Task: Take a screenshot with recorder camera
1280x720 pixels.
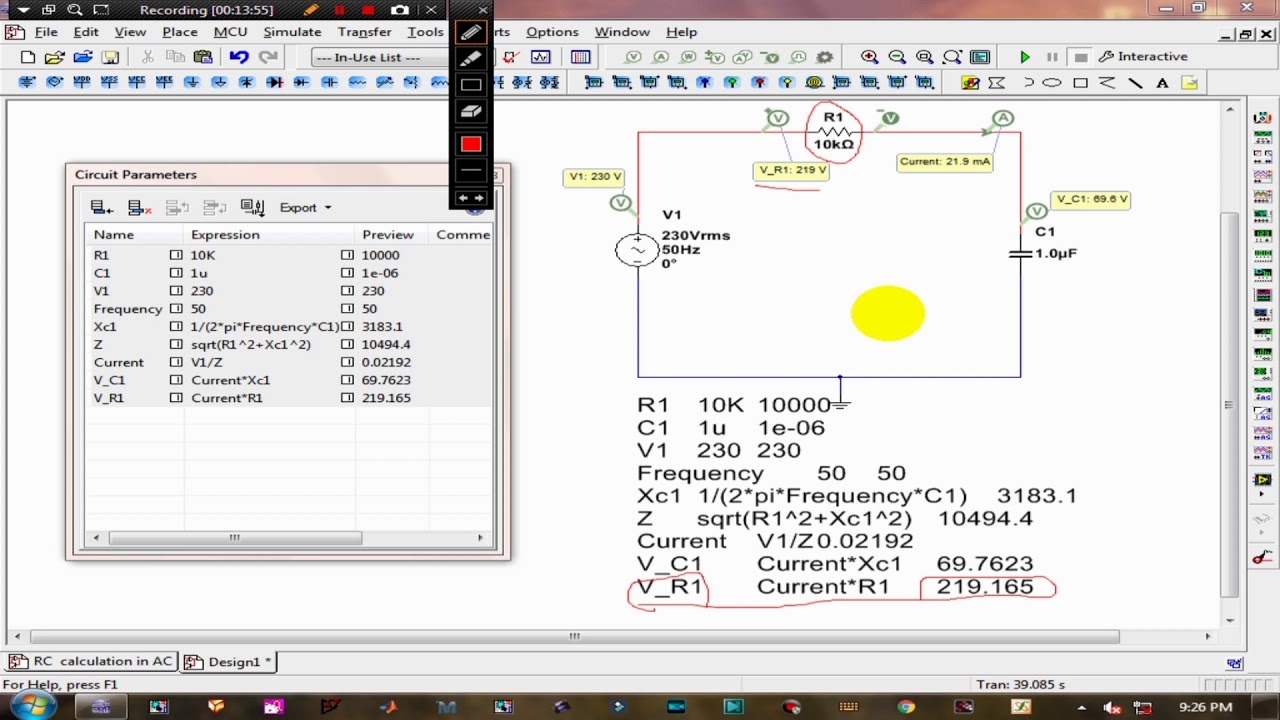Action: tap(400, 10)
